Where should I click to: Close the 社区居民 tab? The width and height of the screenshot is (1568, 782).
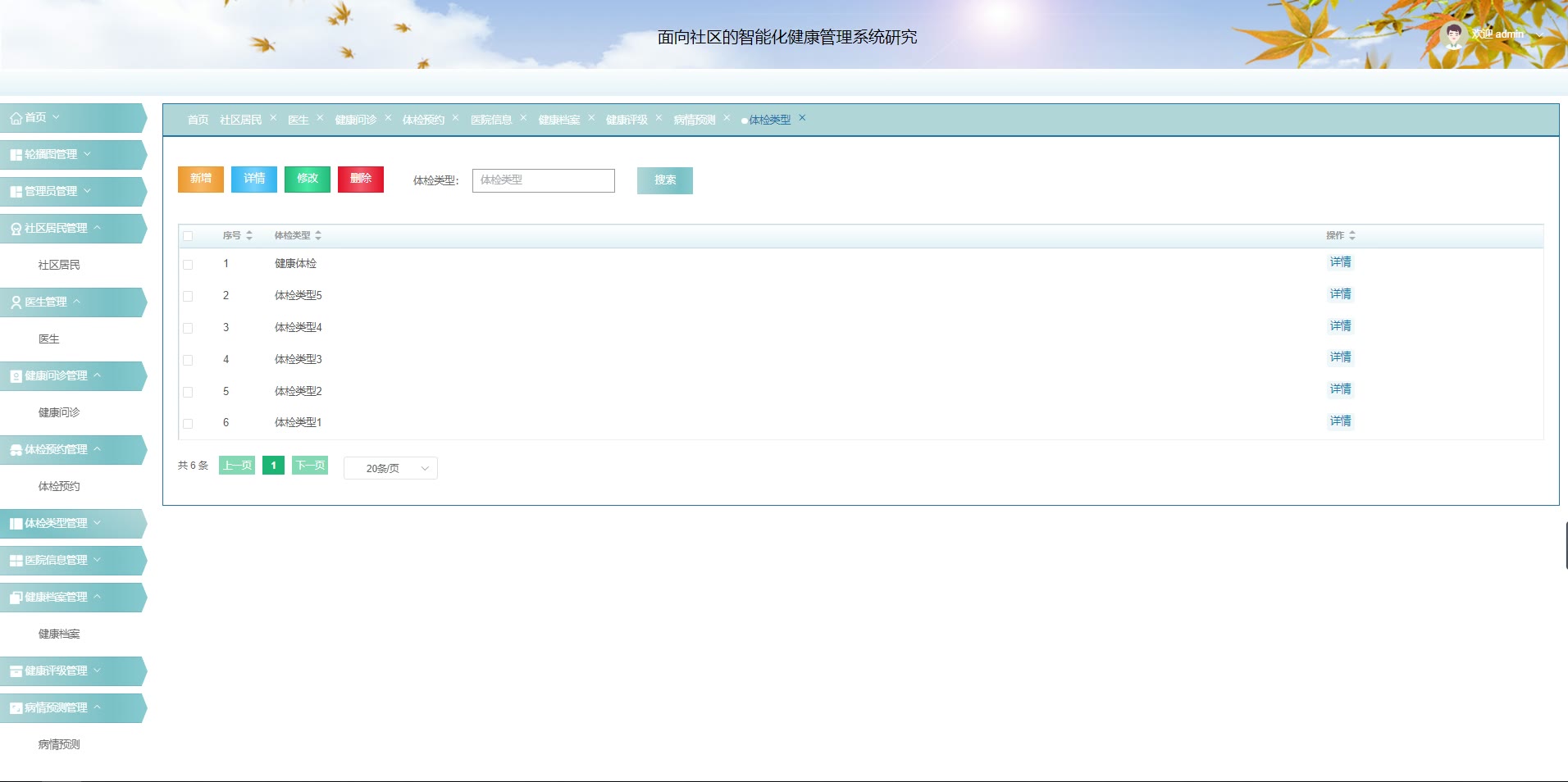click(273, 117)
